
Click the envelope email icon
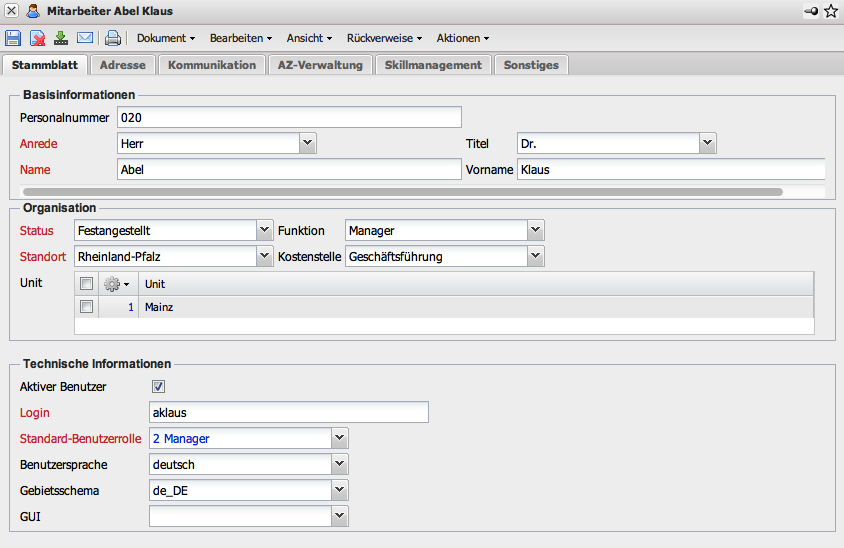click(x=85, y=38)
